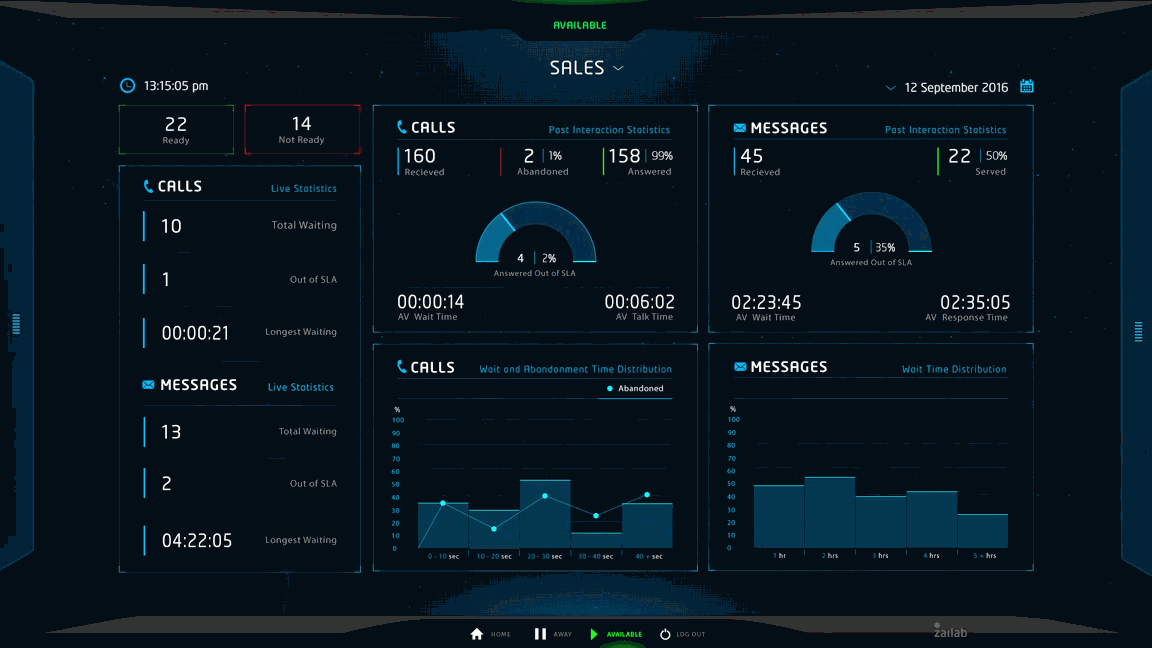Click the Home icon in the bottom bar
Viewport: 1152px width, 648px height.
coord(477,632)
